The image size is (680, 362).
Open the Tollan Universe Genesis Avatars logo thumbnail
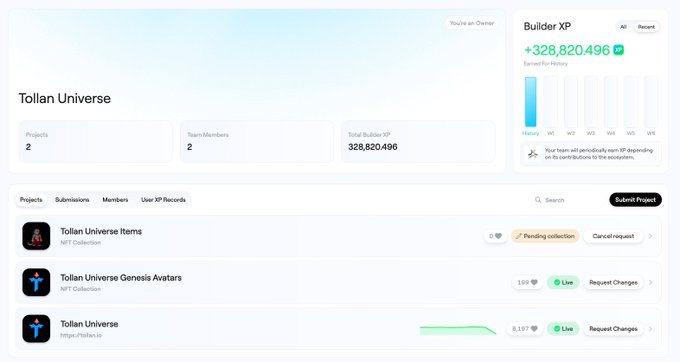tap(36, 282)
